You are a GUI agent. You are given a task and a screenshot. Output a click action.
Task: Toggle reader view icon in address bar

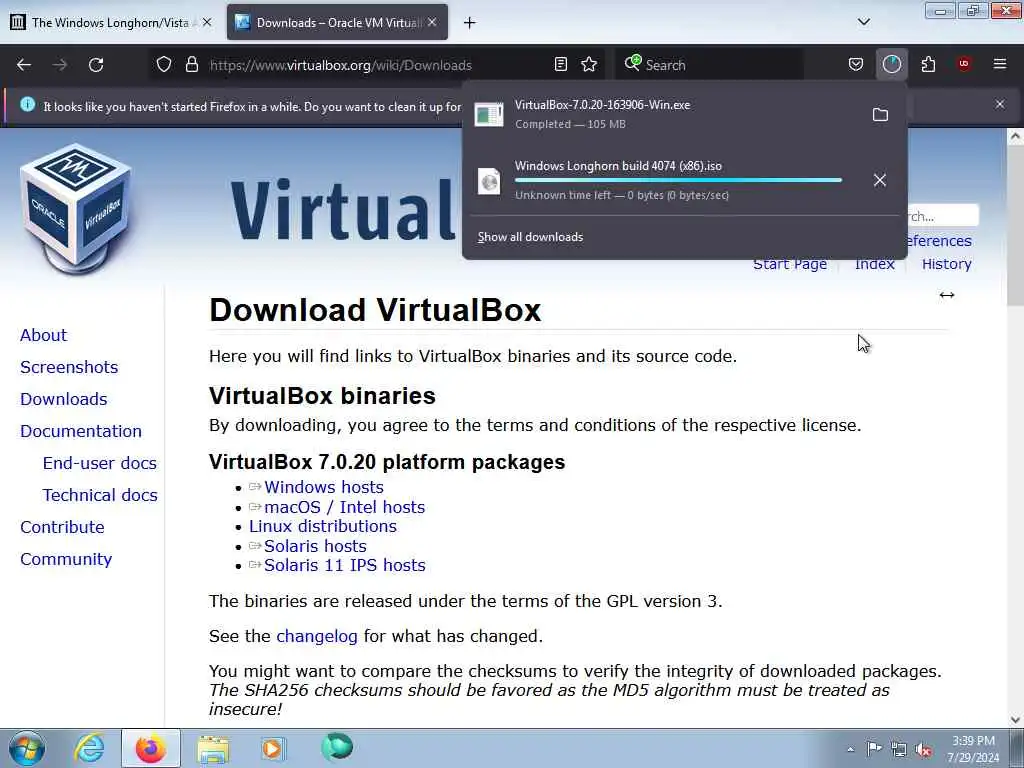(x=560, y=65)
